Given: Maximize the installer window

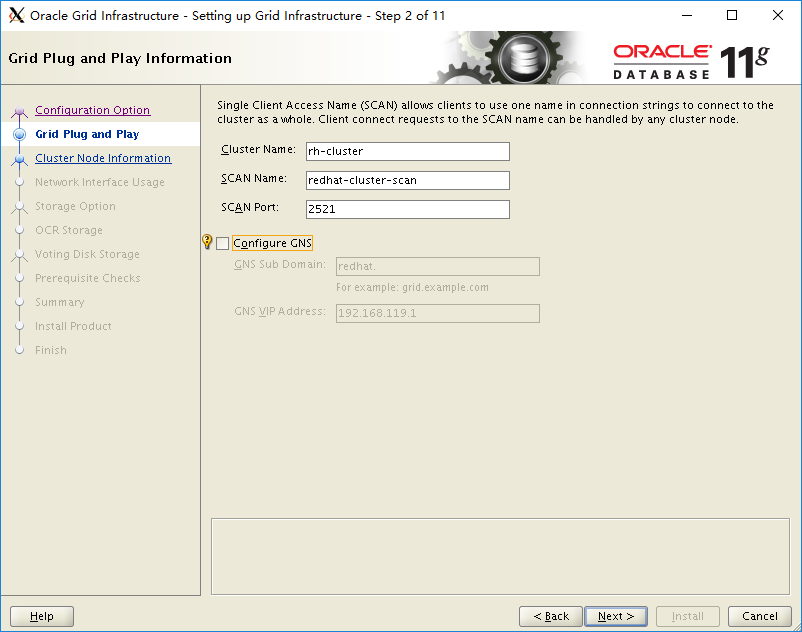Looking at the screenshot, I should 732,15.
